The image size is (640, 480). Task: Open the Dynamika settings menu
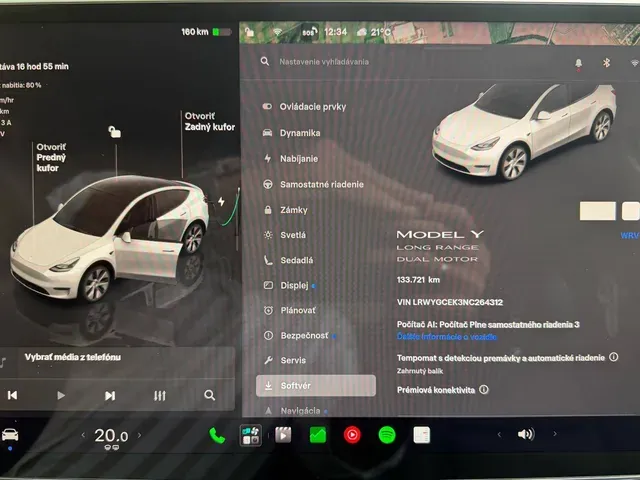[291, 133]
